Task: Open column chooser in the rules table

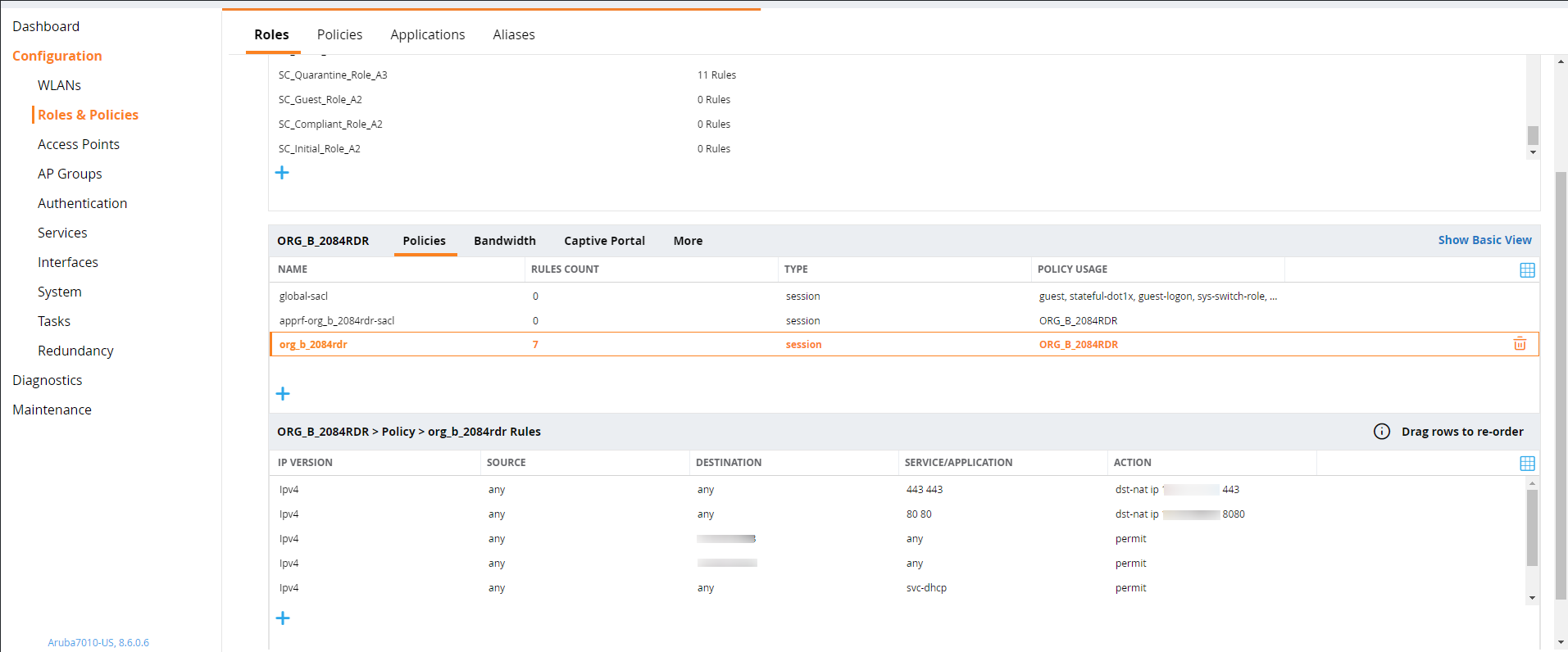Action: coord(1527,464)
